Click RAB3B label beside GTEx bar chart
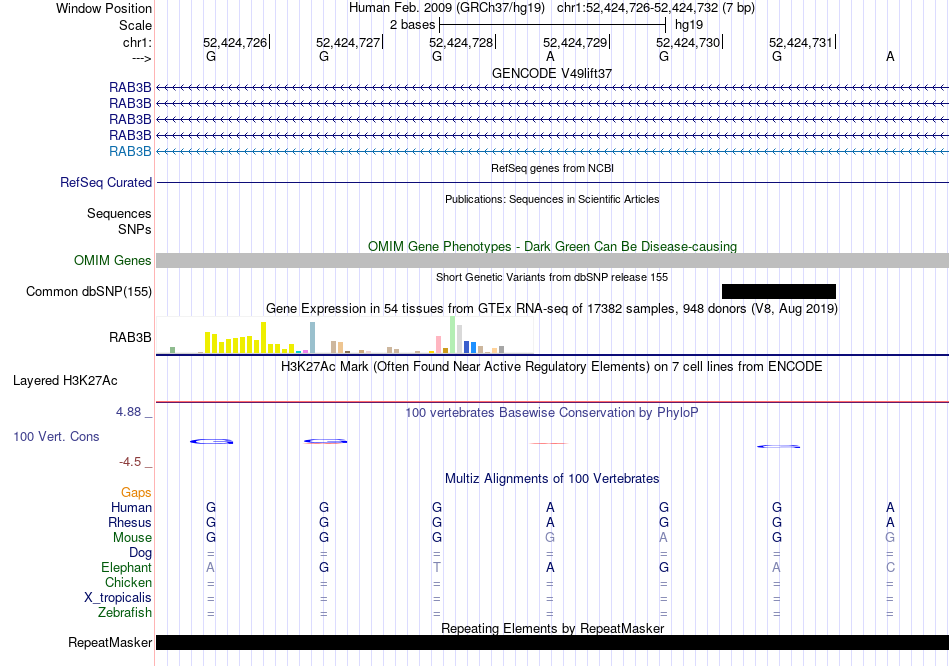This screenshot has width=950, height=666. coord(130,338)
